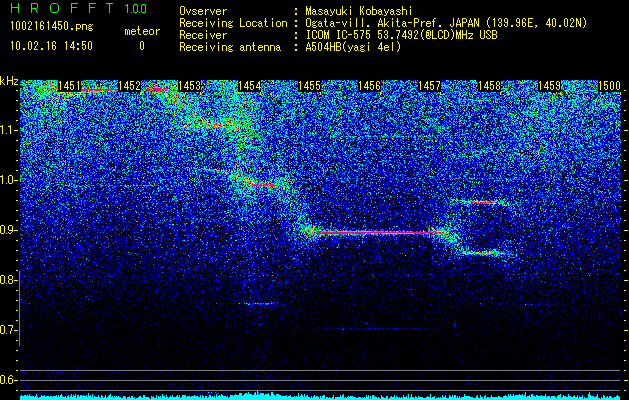Select the filename 1002161450.png
Screen dimensions: 629x400
pyautogui.click(x=52, y=26)
